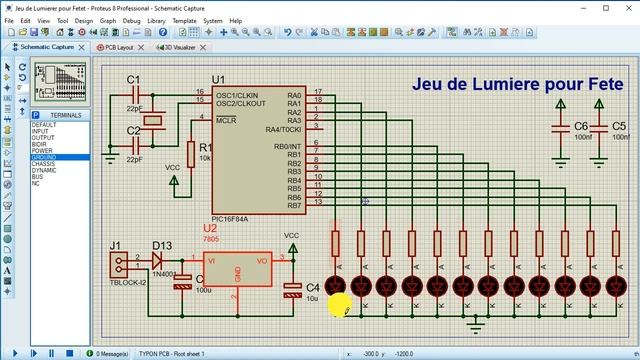The height and width of the screenshot is (360, 640).
Task: Select the Terminals mode tool in sidebar
Action: click(x=7, y=142)
